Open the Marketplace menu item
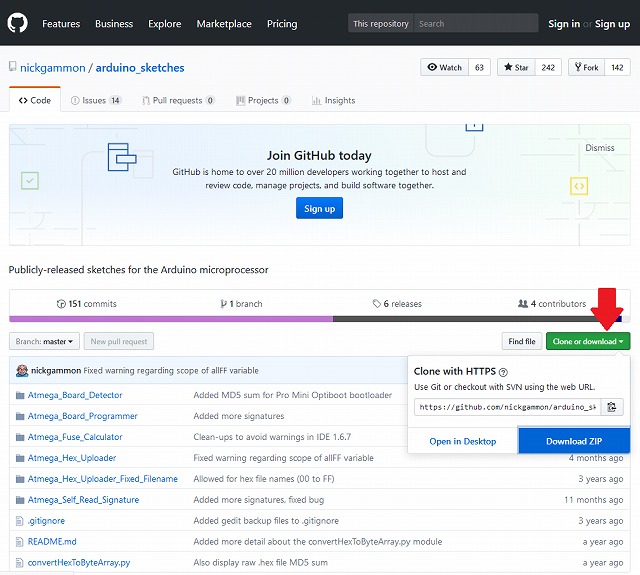 (224, 24)
